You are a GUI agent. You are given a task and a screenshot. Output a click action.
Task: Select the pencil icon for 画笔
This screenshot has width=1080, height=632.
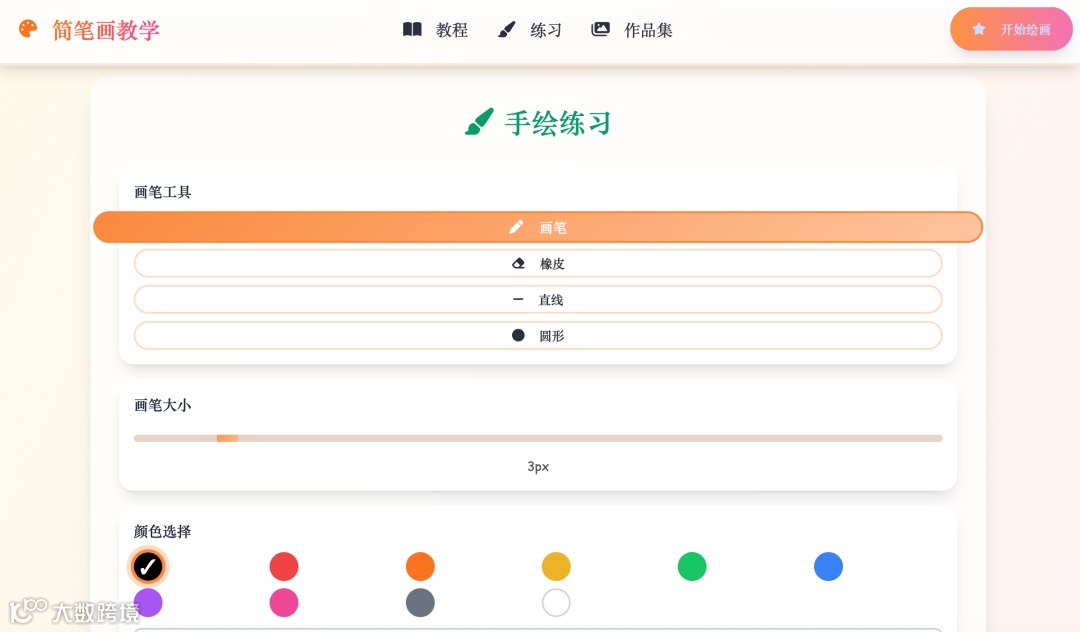516,227
